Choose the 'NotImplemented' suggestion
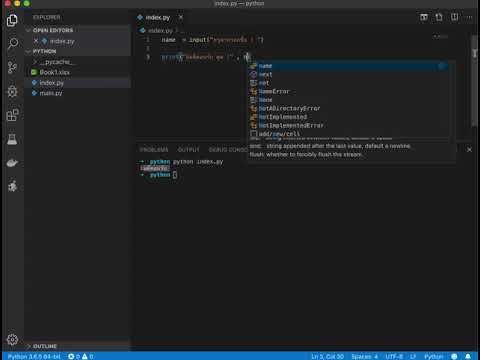Viewport: 480px width, 360px height. pyautogui.click(x=349, y=117)
